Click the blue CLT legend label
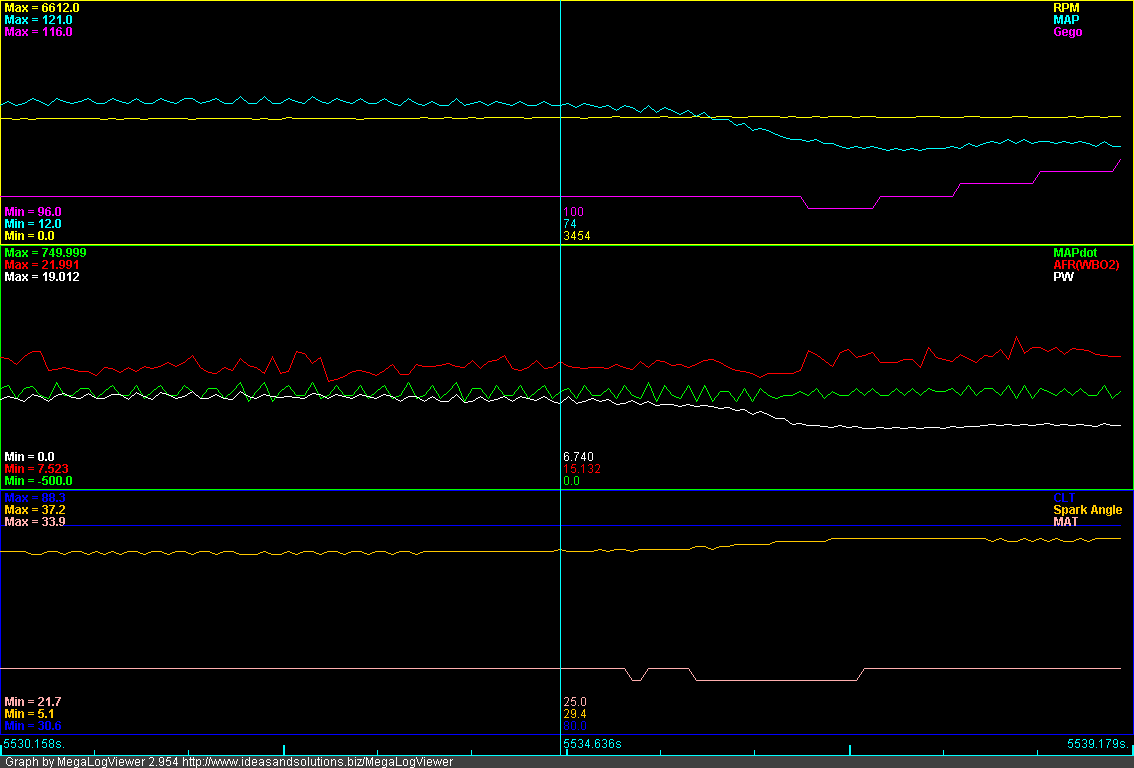This screenshot has width=1134, height=768. [x=1066, y=497]
